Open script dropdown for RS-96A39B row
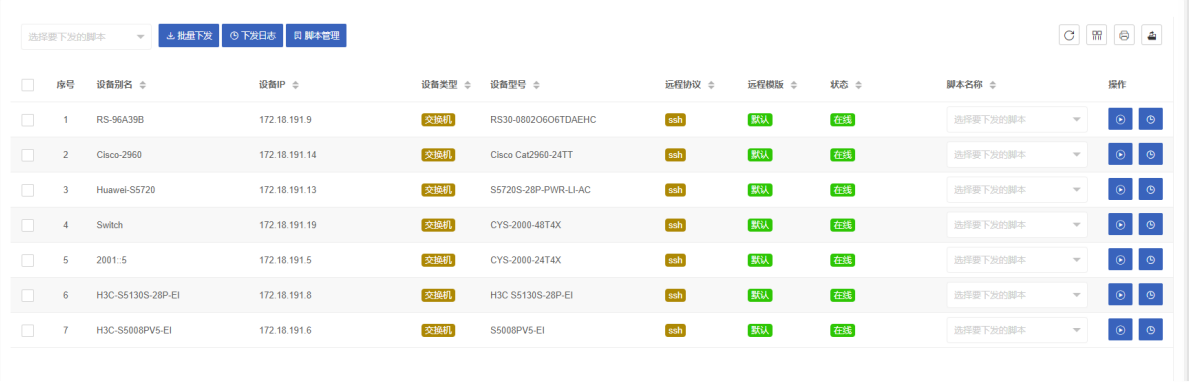Image resolution: width=1189 pixels, height=382 pixels. click(1017, 120)
